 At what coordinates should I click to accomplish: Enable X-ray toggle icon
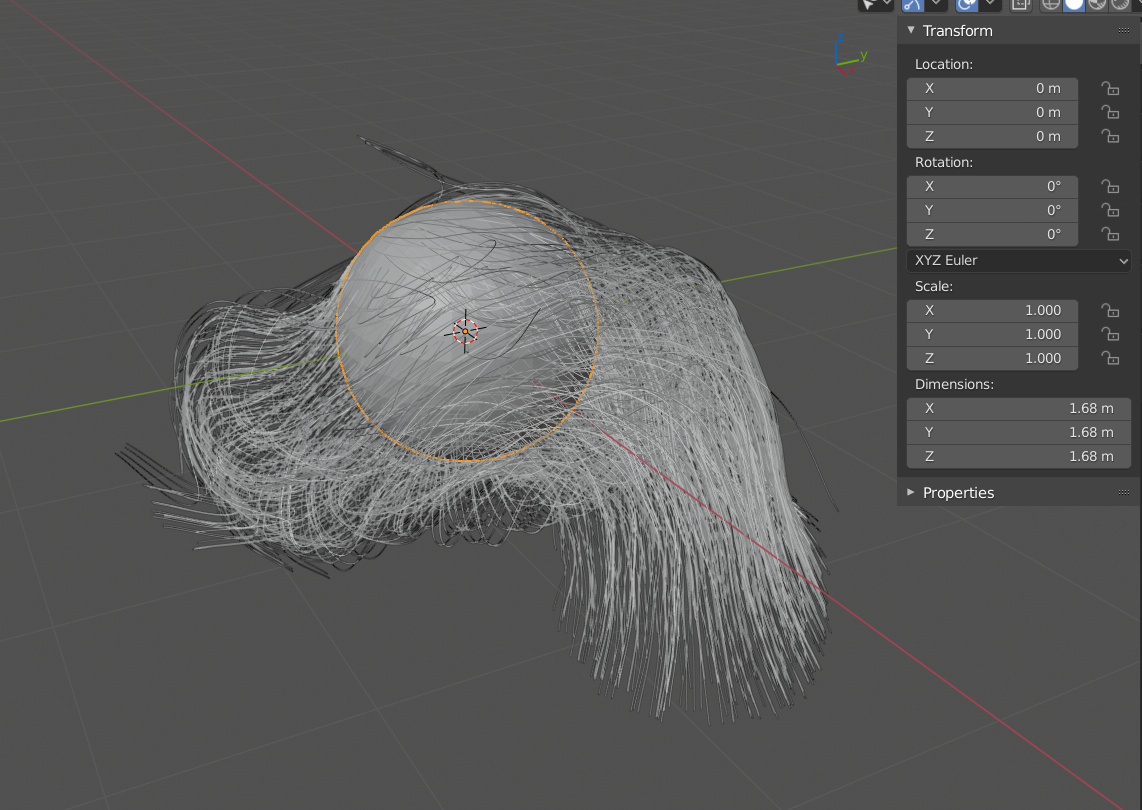pyautogui.click(x=1021, y=5)
